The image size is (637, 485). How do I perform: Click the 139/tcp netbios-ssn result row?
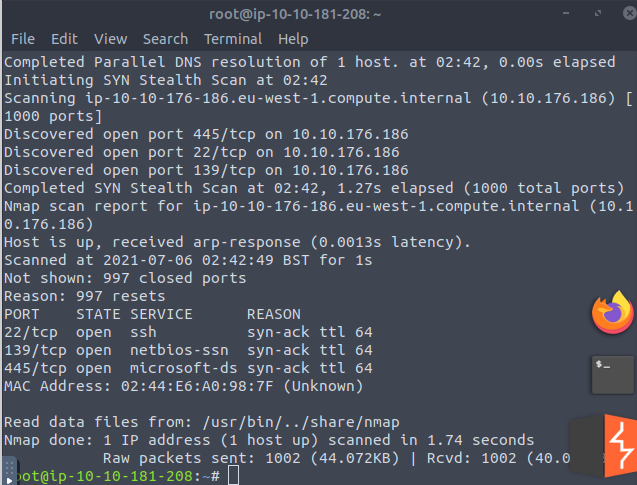point(188,350)
